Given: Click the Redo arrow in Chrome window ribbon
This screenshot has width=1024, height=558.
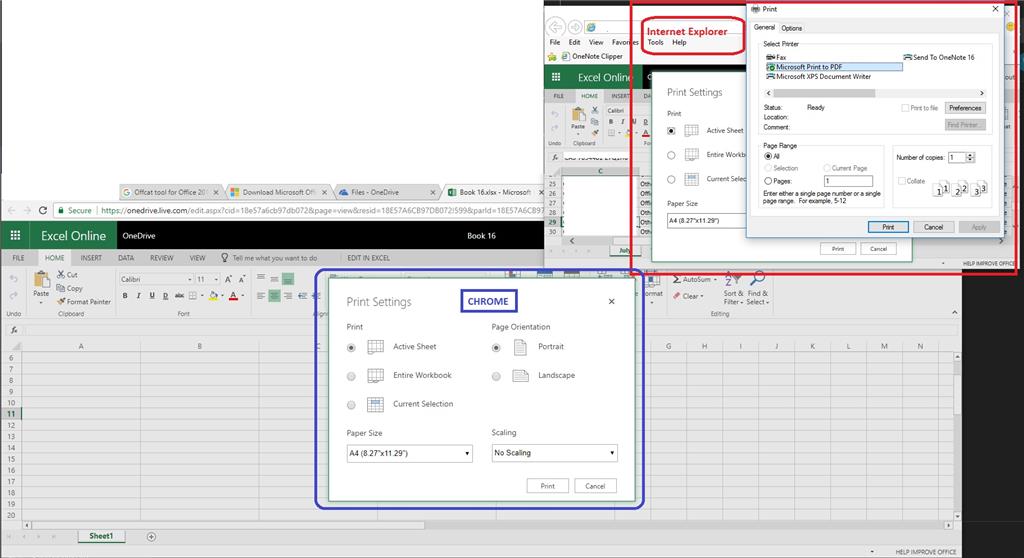Looking at the screenshot, I should coord(14,296).
